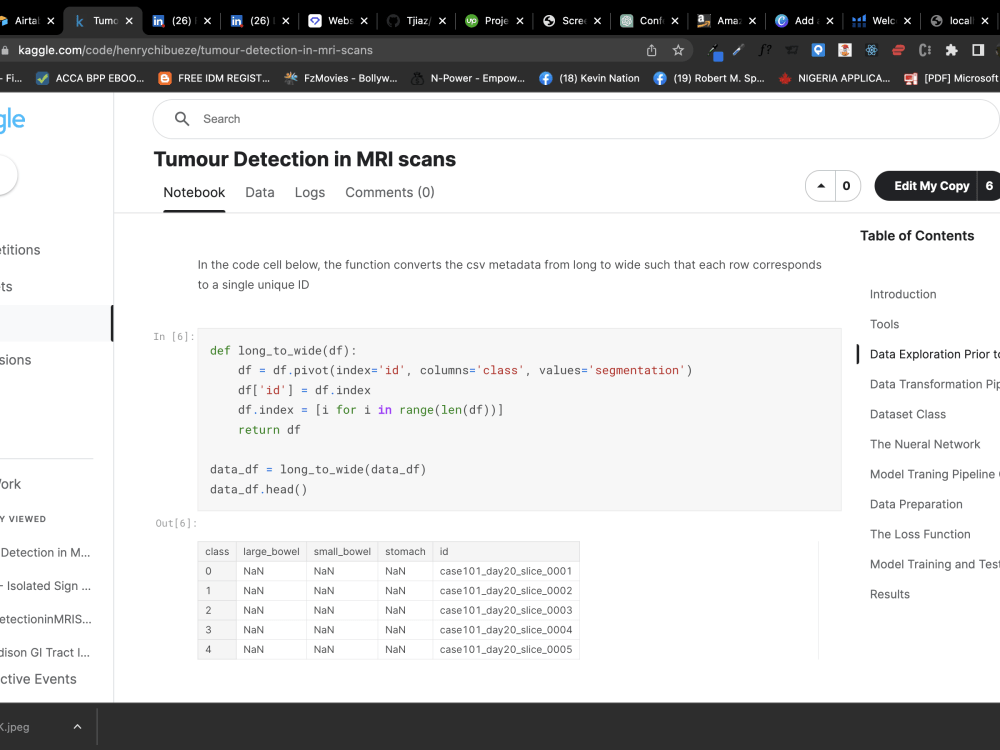Click the kaggle.com URL in address bar

[x=195, y=50]
